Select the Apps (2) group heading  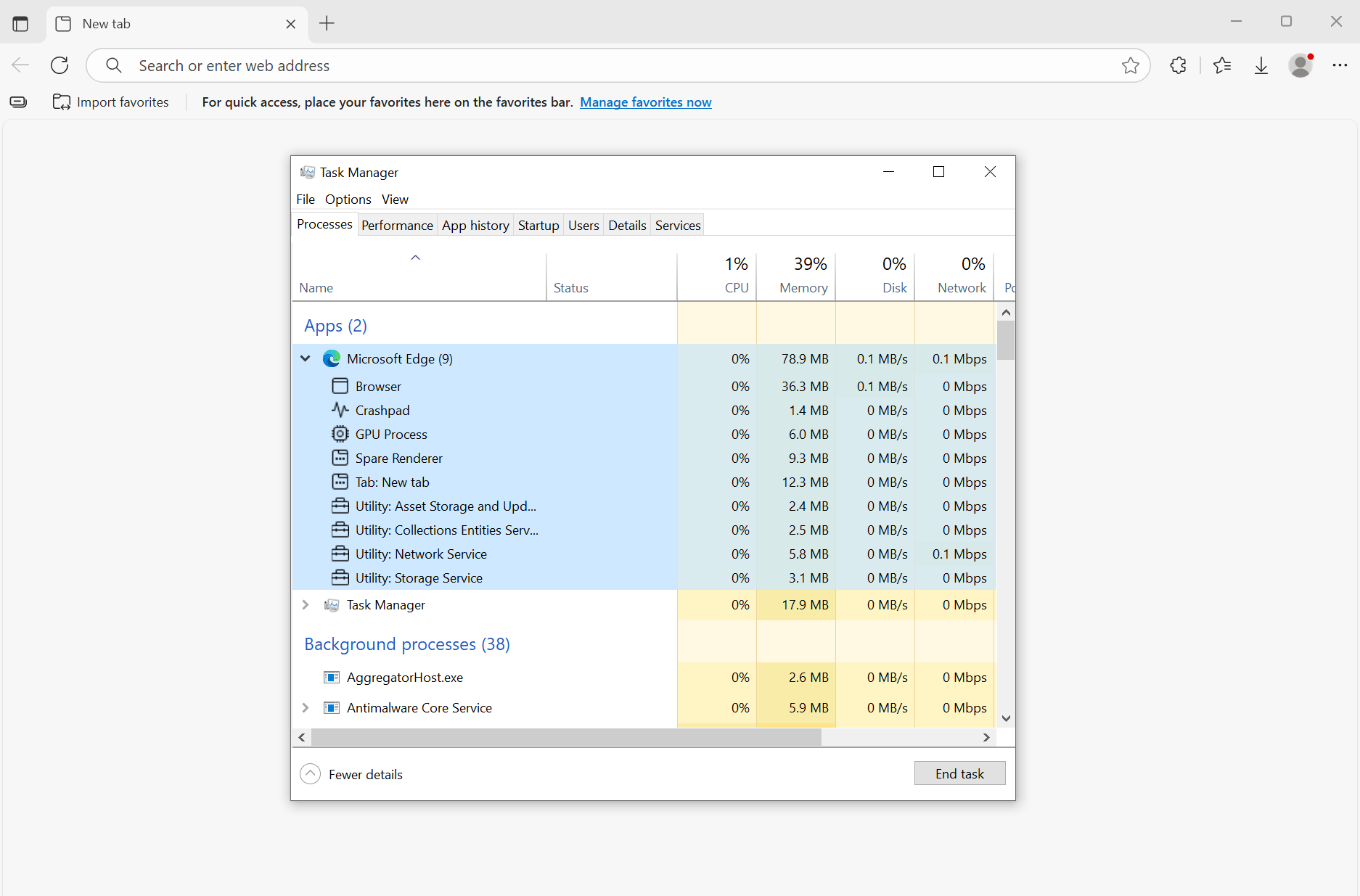(x=336, y=326)
